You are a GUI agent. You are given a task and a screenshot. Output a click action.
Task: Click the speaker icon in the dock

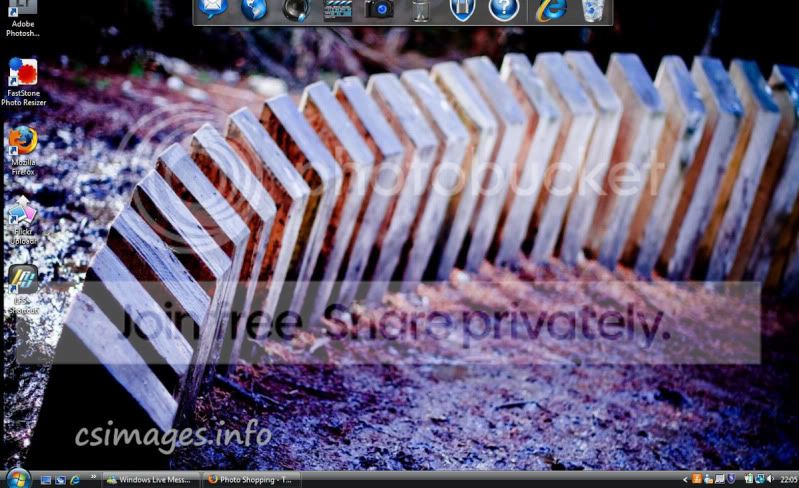click(296, 10)
